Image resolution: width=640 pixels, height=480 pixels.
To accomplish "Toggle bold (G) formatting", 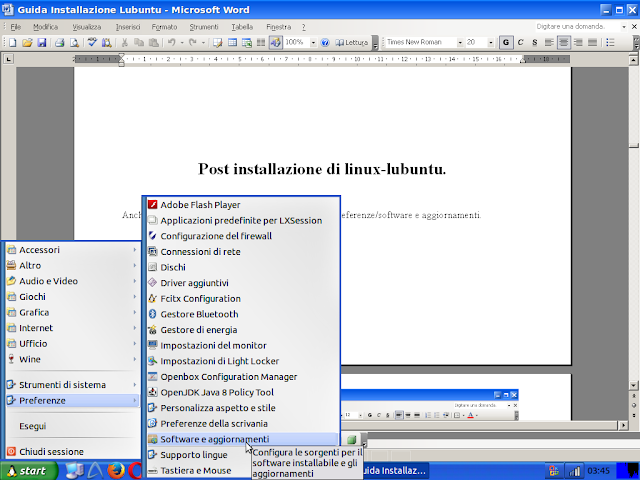I will point(506,42).
